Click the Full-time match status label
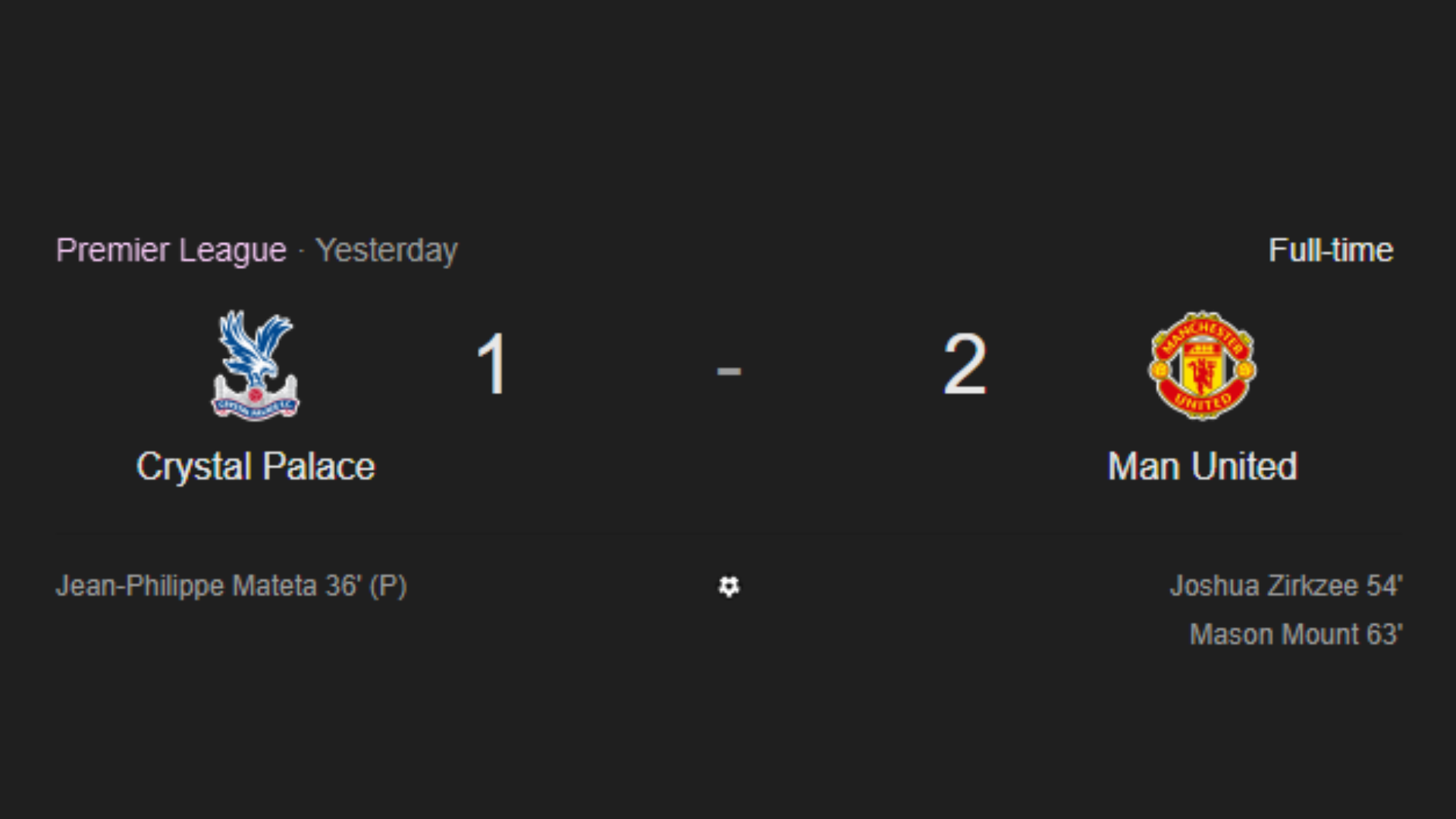Screen dimensions: 1456x819 1331,250
